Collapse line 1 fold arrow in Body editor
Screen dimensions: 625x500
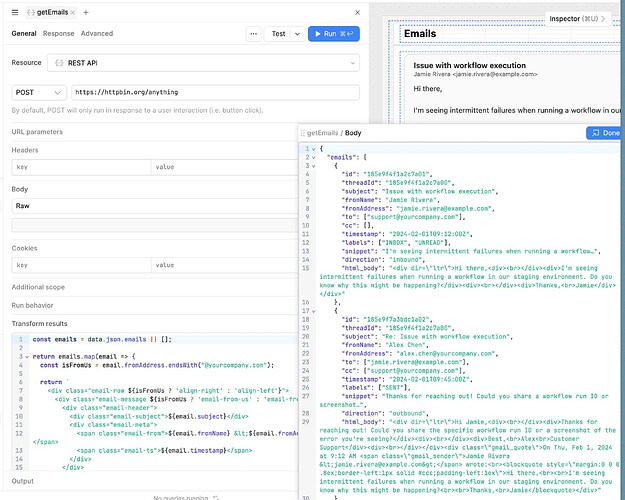tap(315, 148)
